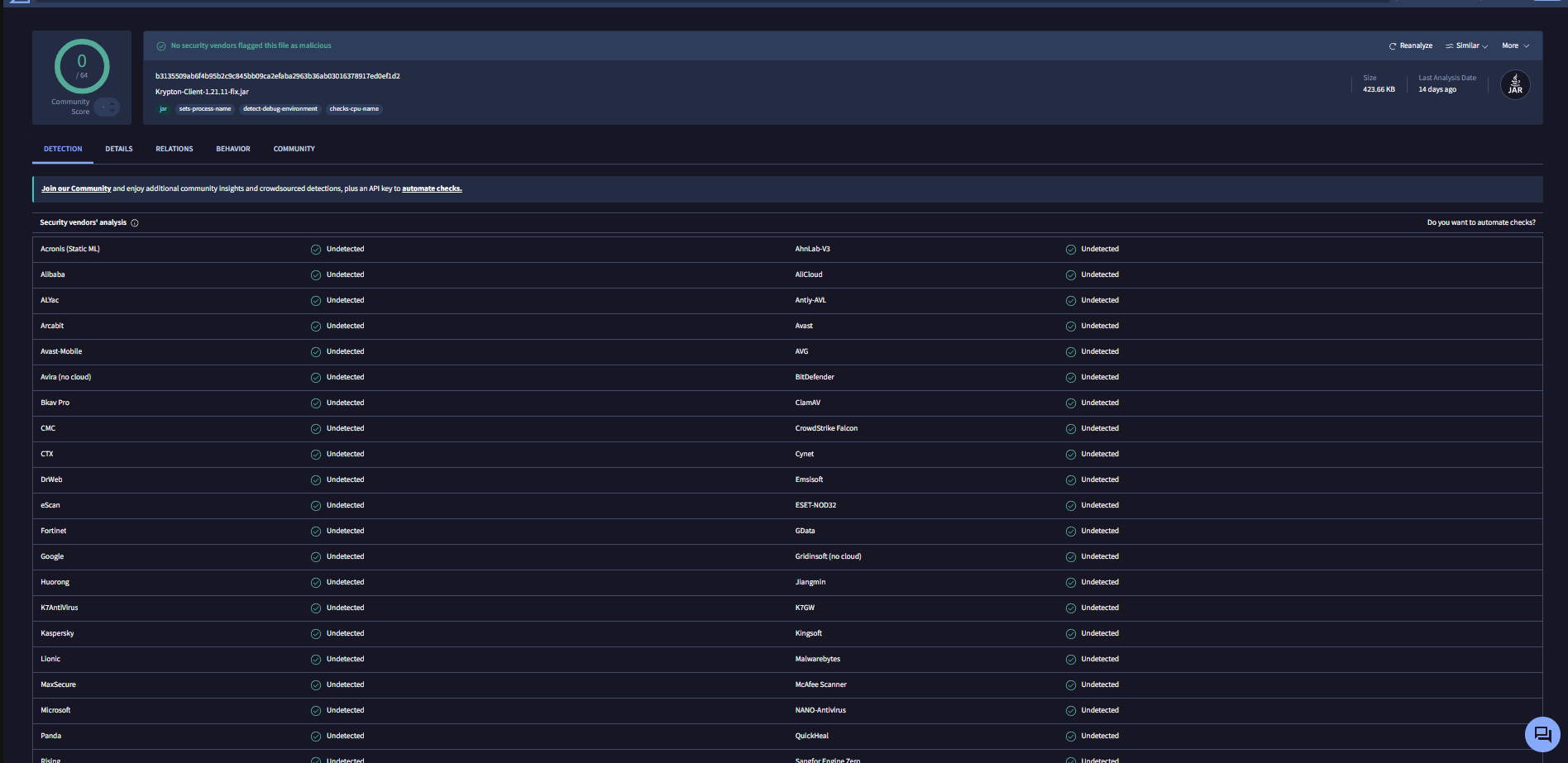
Task: Click the Undetected check icon for Avast
Action: [1071, 327]
